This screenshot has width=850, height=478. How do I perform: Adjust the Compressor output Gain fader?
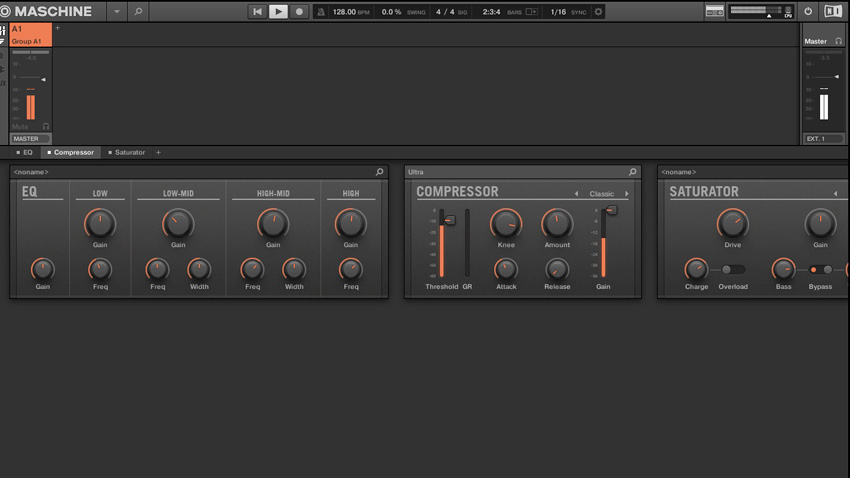pyautogui.click(x=611, y=210)
